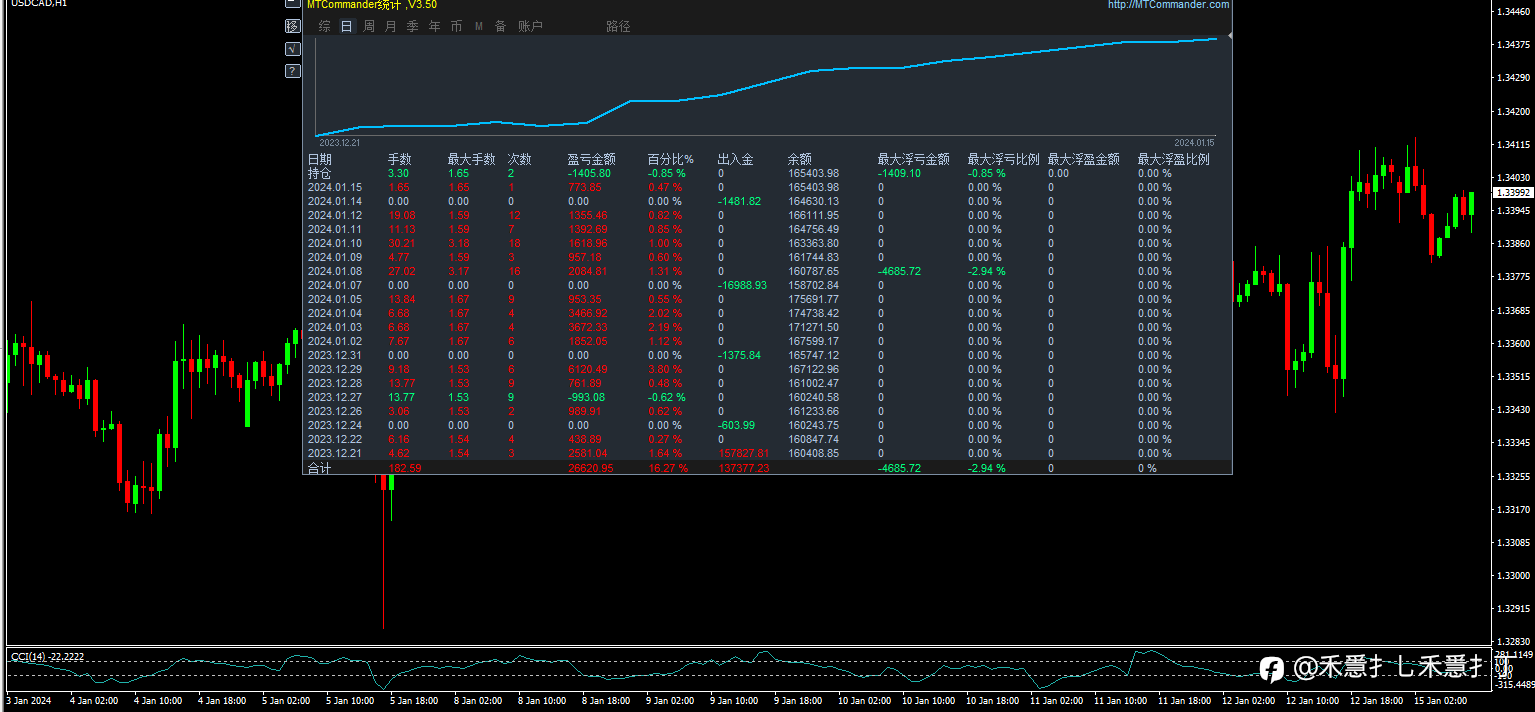This screenshot has height=712, width=1535.
Task: Click the 1.34460 price scale label
Action: coord(1514,11)
